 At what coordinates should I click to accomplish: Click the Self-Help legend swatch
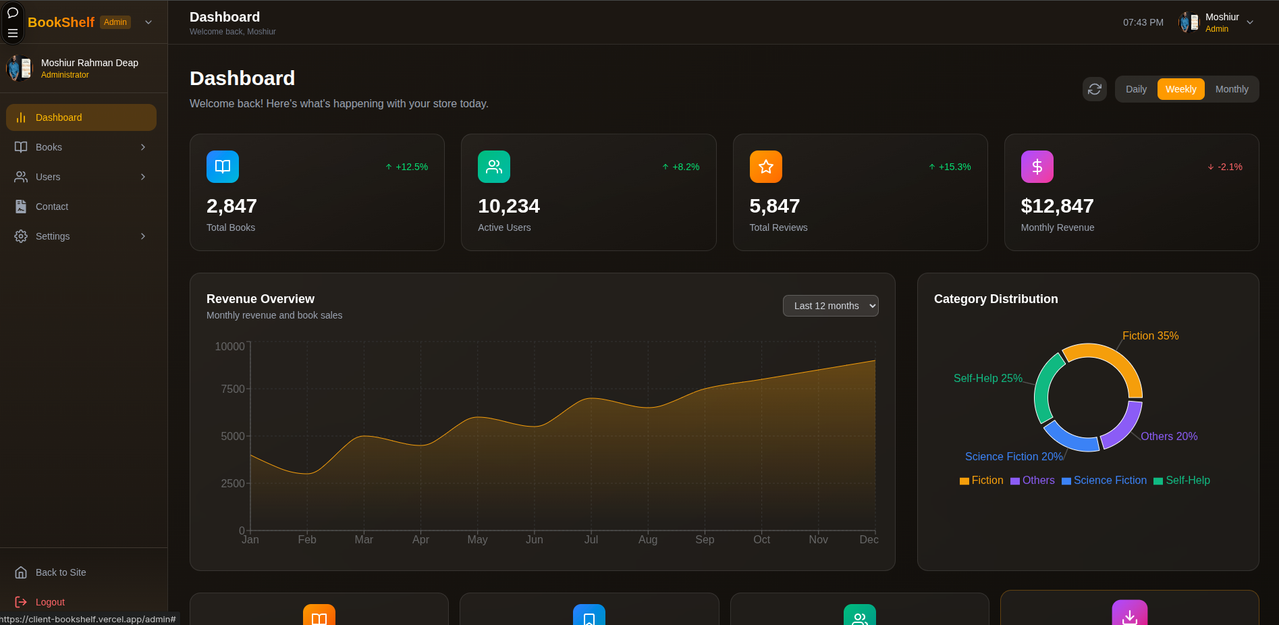pos(1158,481)
